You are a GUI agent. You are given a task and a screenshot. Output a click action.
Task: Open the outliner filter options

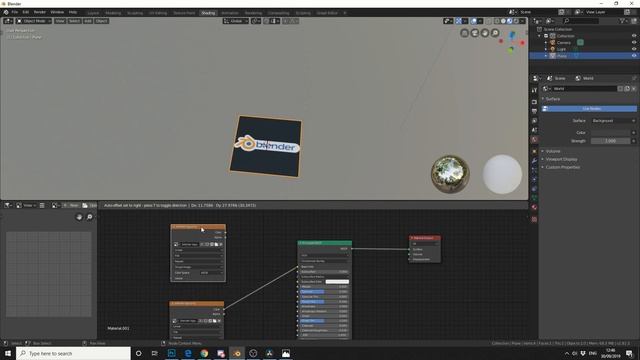point(623,21)
